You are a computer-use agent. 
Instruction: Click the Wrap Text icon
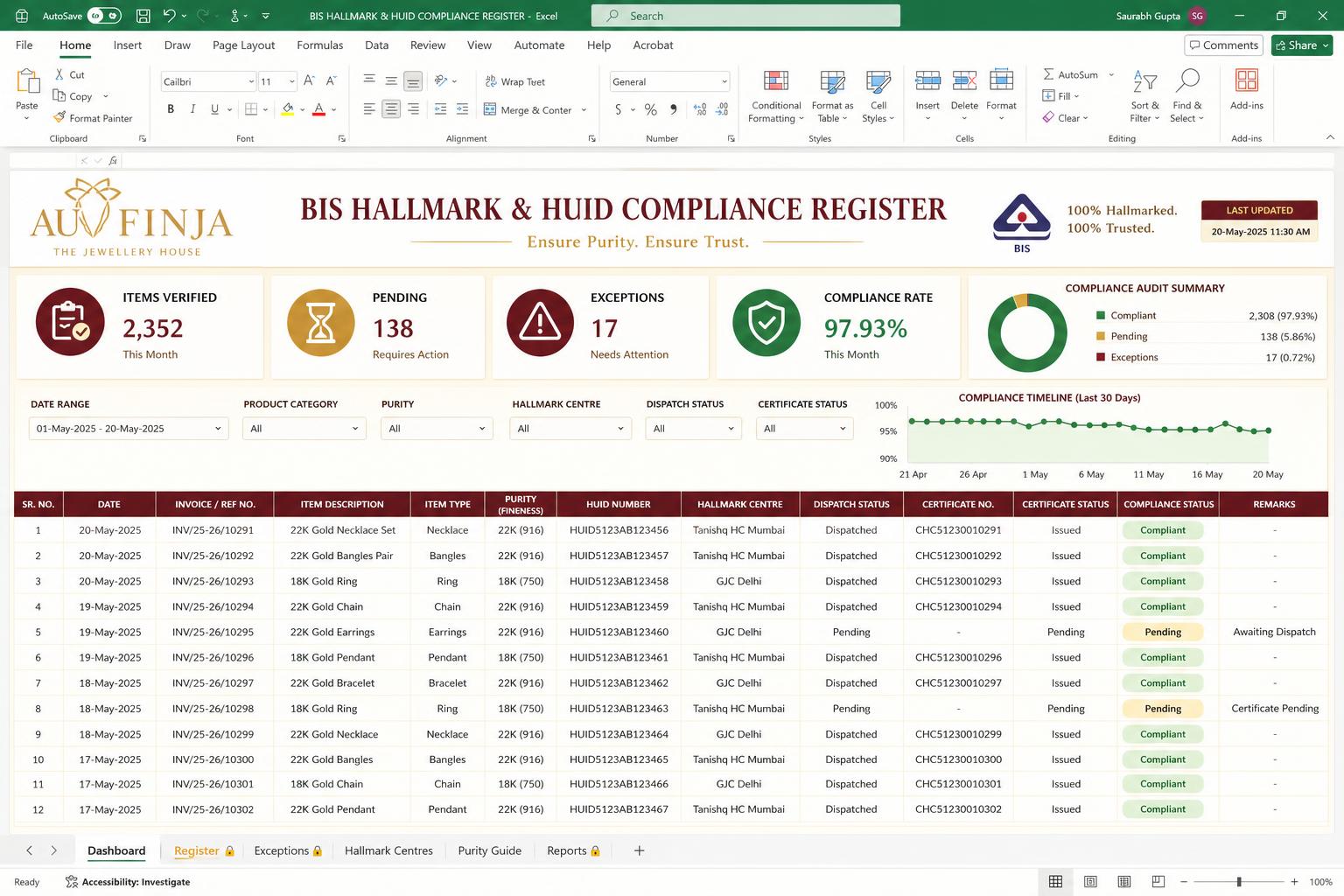point(491,81)
